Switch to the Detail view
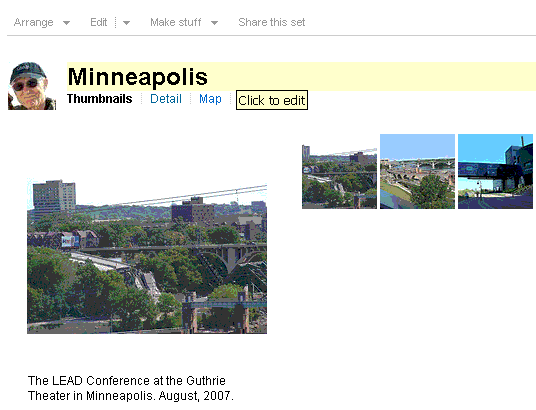This screenshot has height=410, width=536. click(x=166, y=99)
